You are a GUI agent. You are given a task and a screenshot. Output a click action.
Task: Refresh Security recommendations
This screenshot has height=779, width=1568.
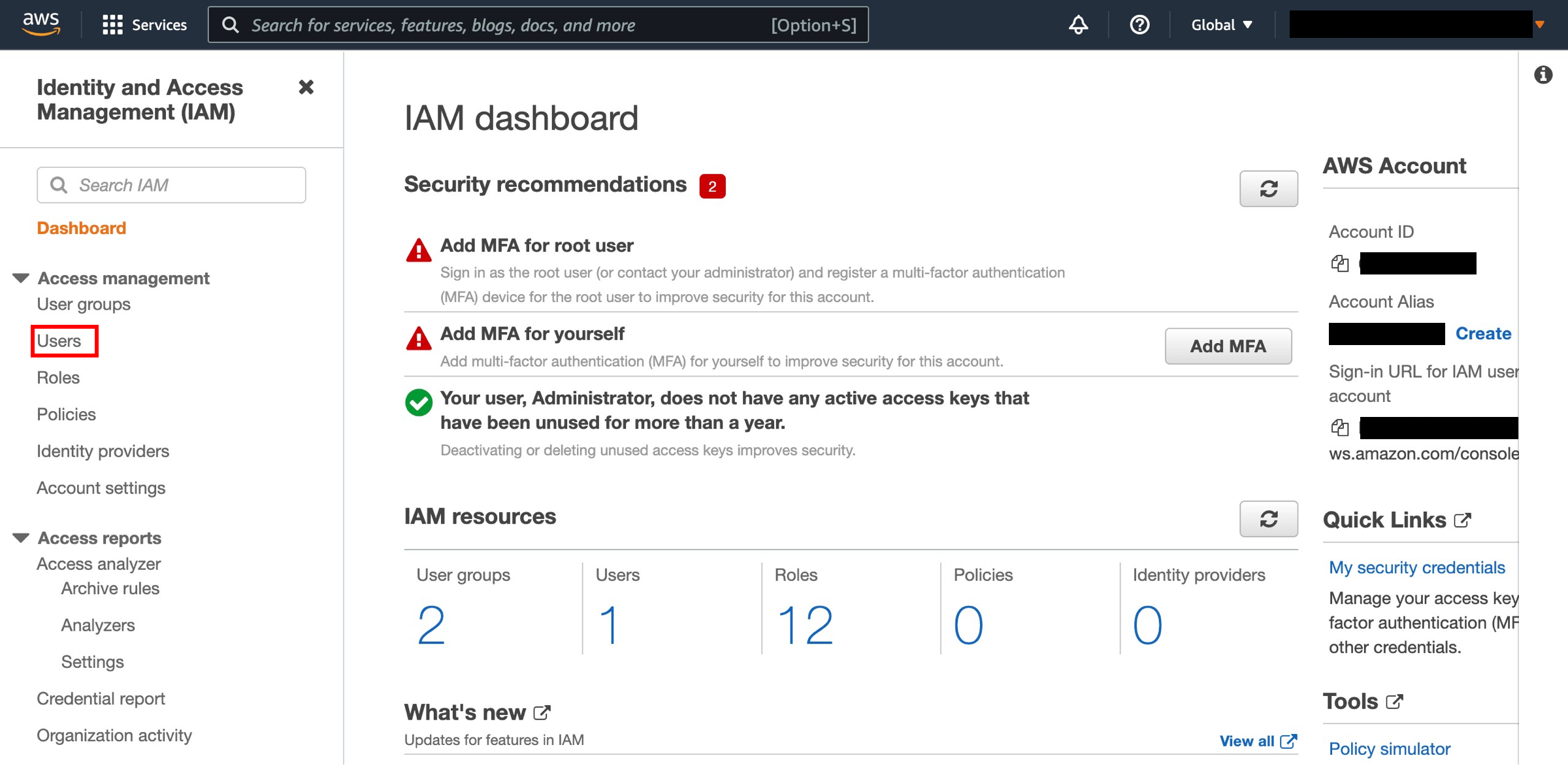(x=1269, y=189)
